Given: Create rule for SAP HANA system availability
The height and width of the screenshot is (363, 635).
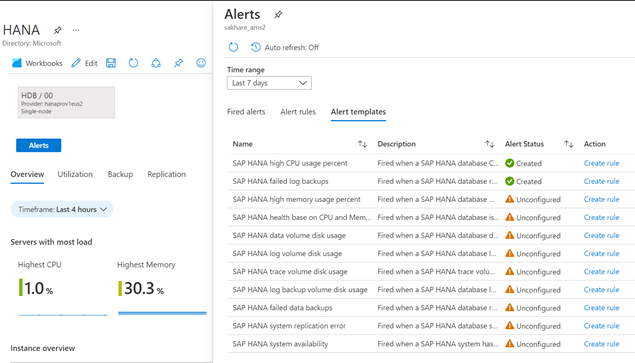Looking at the screenshot, I should (601, 344).
